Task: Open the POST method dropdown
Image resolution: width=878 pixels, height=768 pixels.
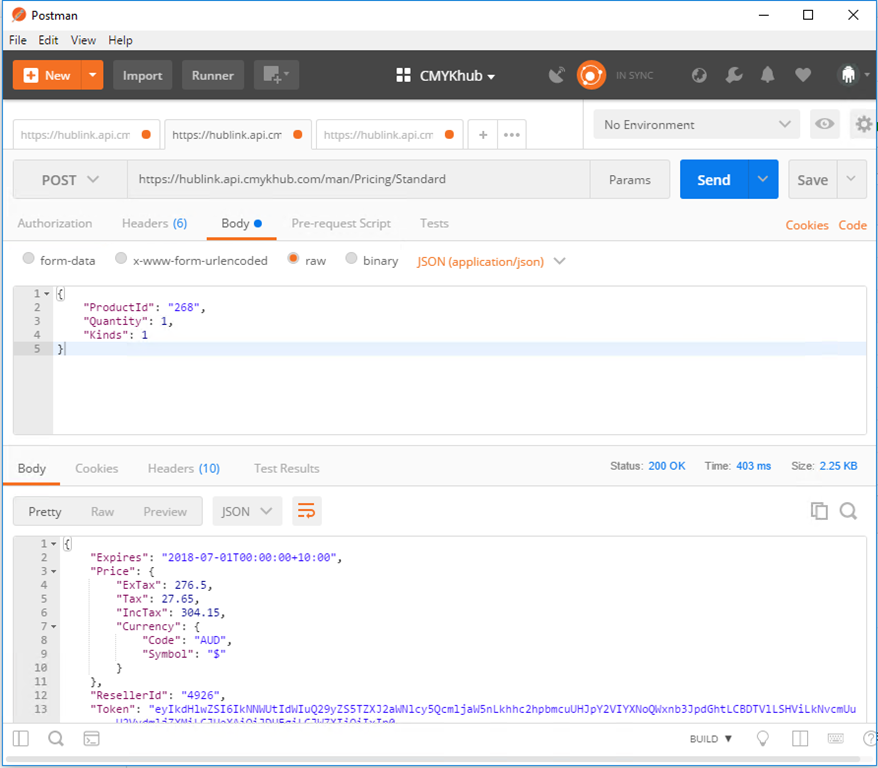Action: pyautogui.click(x=70, y=180)
